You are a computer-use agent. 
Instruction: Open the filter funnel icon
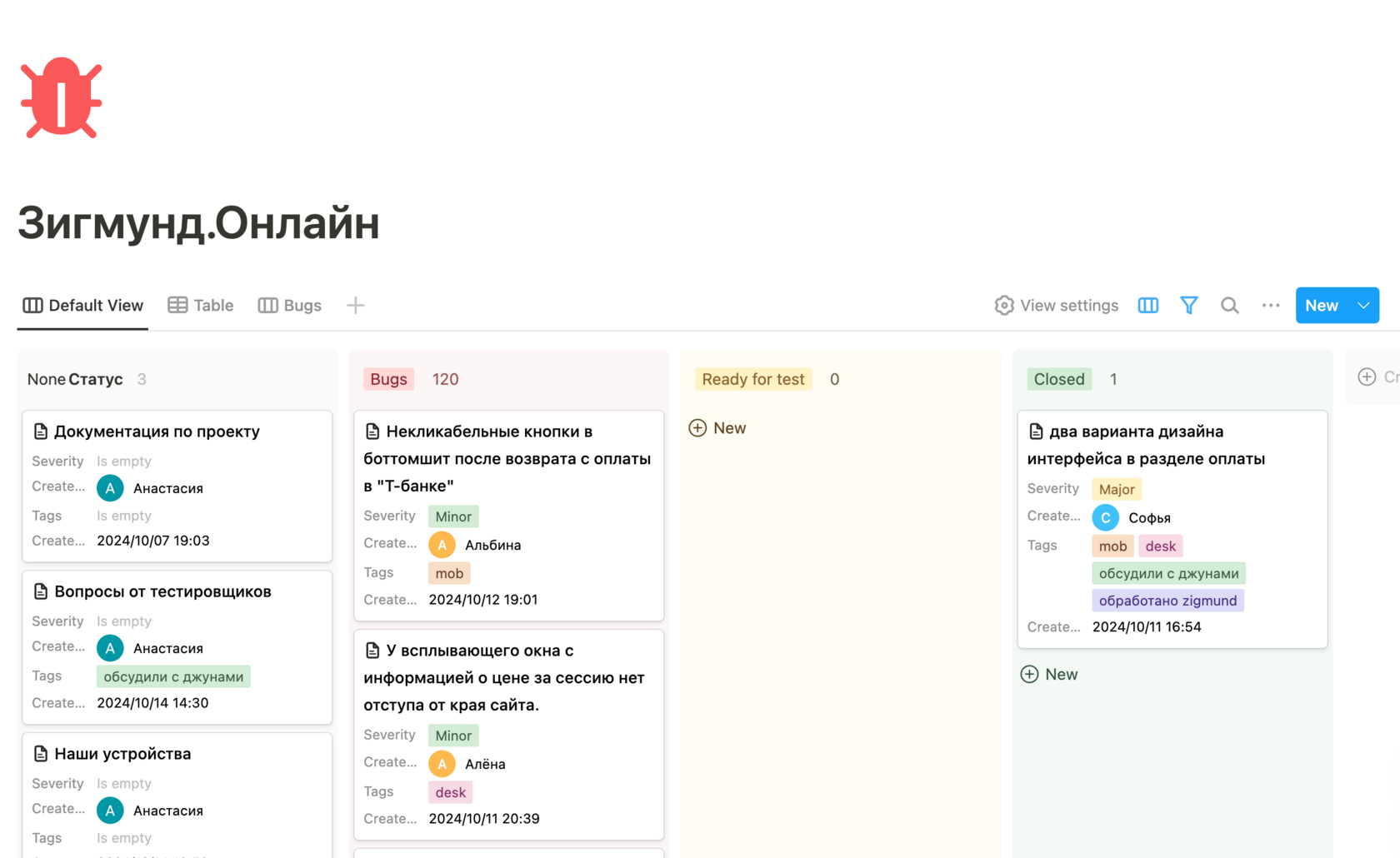point(1189,306)
